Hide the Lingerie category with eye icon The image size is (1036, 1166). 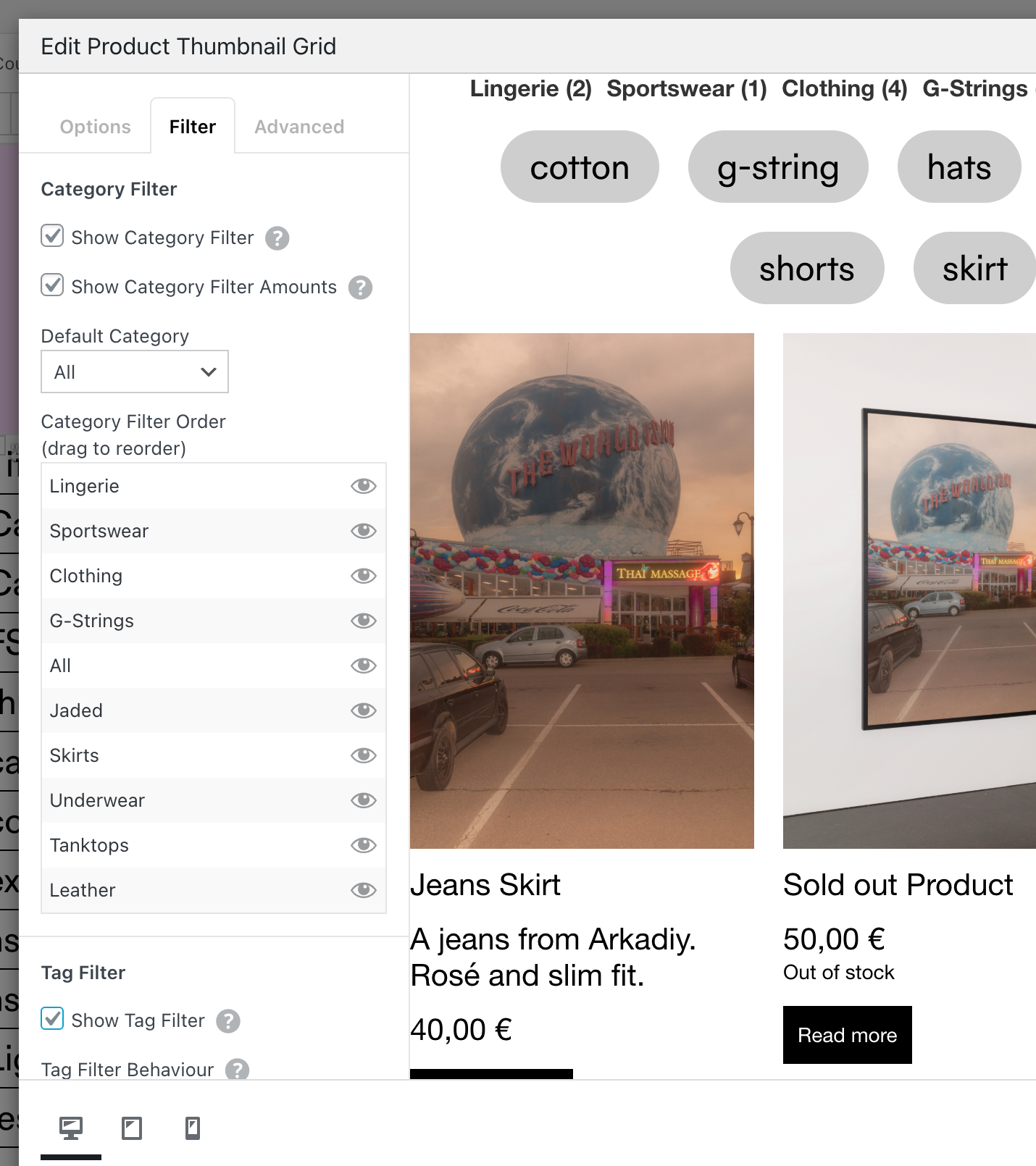(363, 486)
